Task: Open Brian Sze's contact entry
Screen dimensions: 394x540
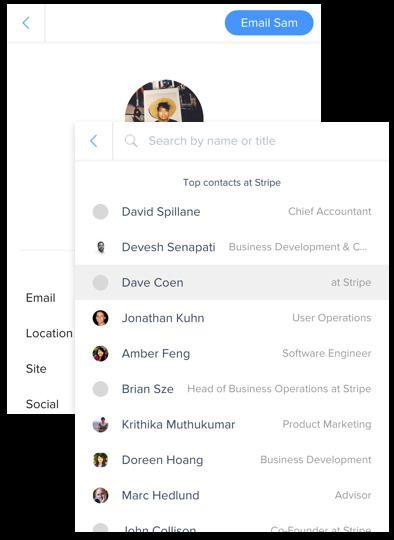Action: tap(231, 389)
